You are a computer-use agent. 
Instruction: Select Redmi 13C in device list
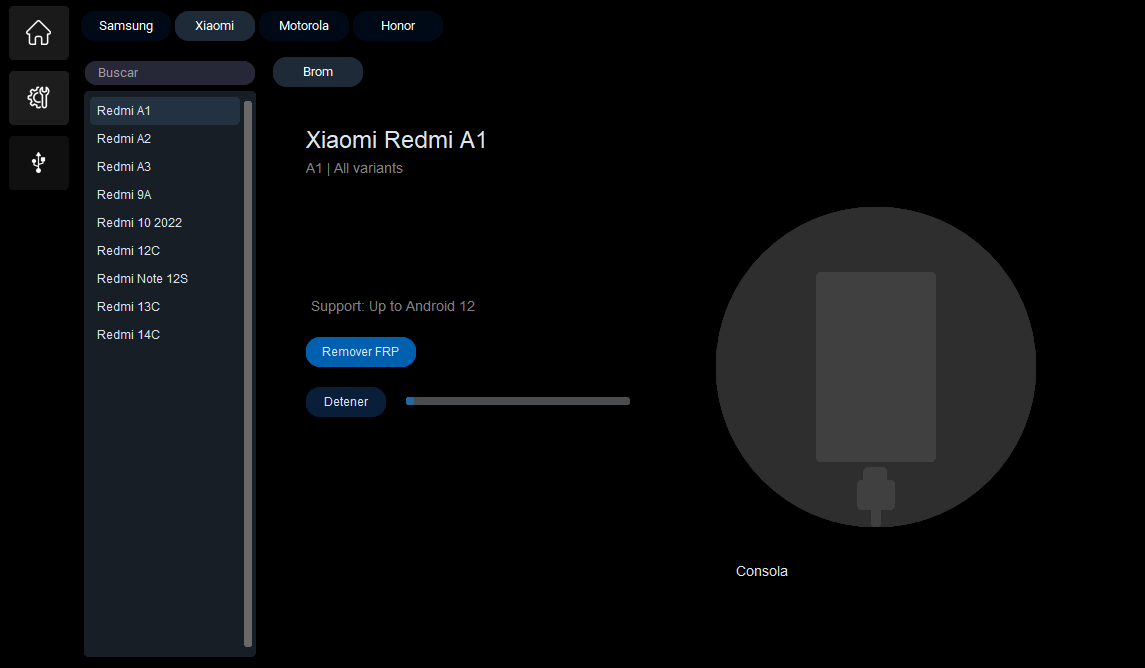click(164, 307)
